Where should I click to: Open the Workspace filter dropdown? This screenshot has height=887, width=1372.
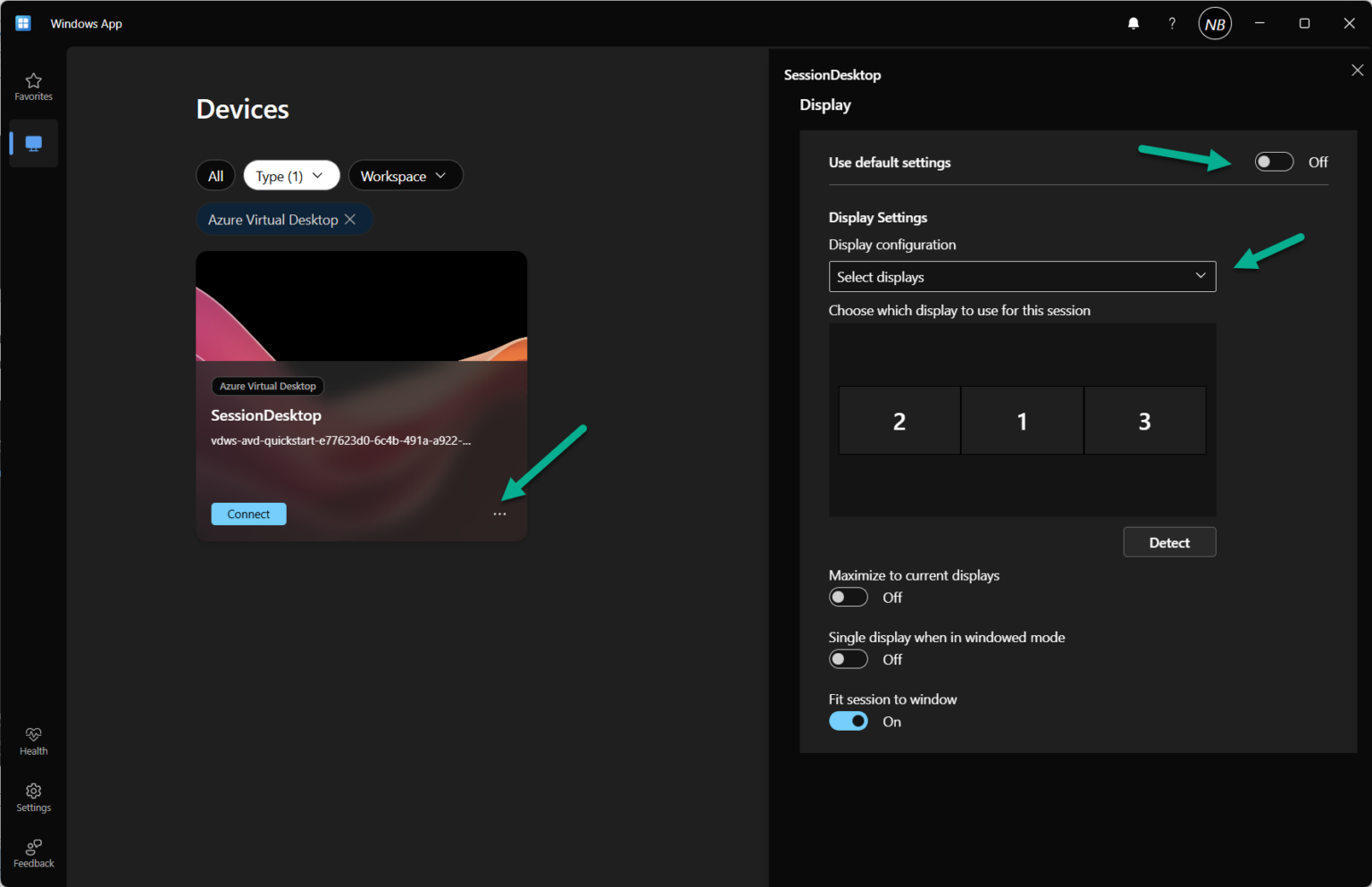(x=406, y=175)
